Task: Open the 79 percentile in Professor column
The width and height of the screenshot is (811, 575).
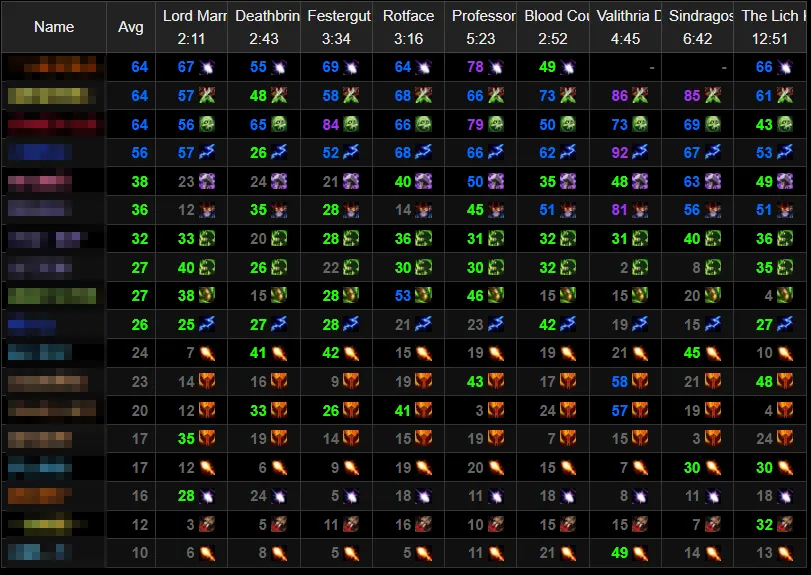Action: [x=475, y=125]
